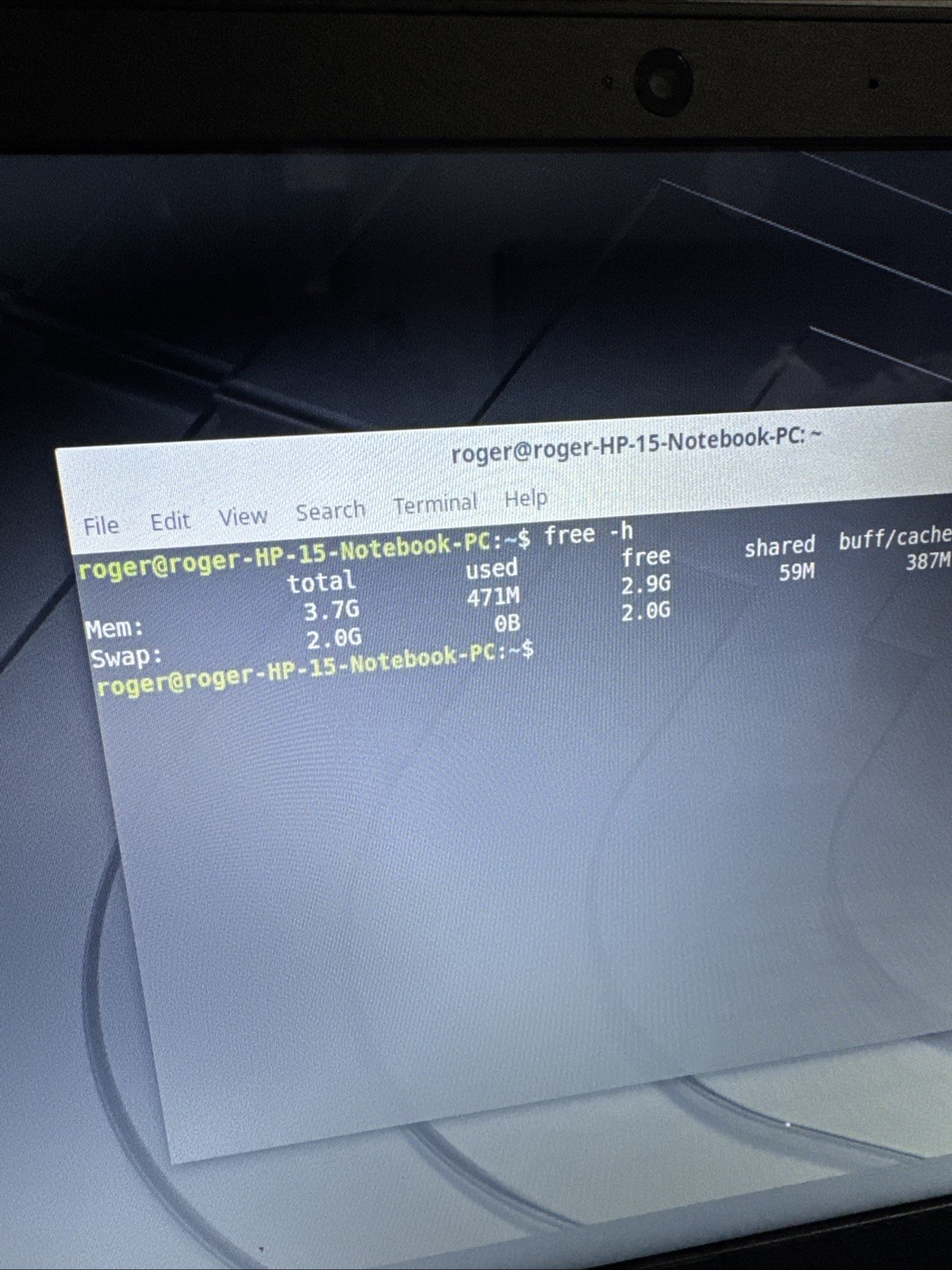The height and width of the screenshot is (1270, 952).
Task: Click the shared value 59M
Action: tap(796, 572)
